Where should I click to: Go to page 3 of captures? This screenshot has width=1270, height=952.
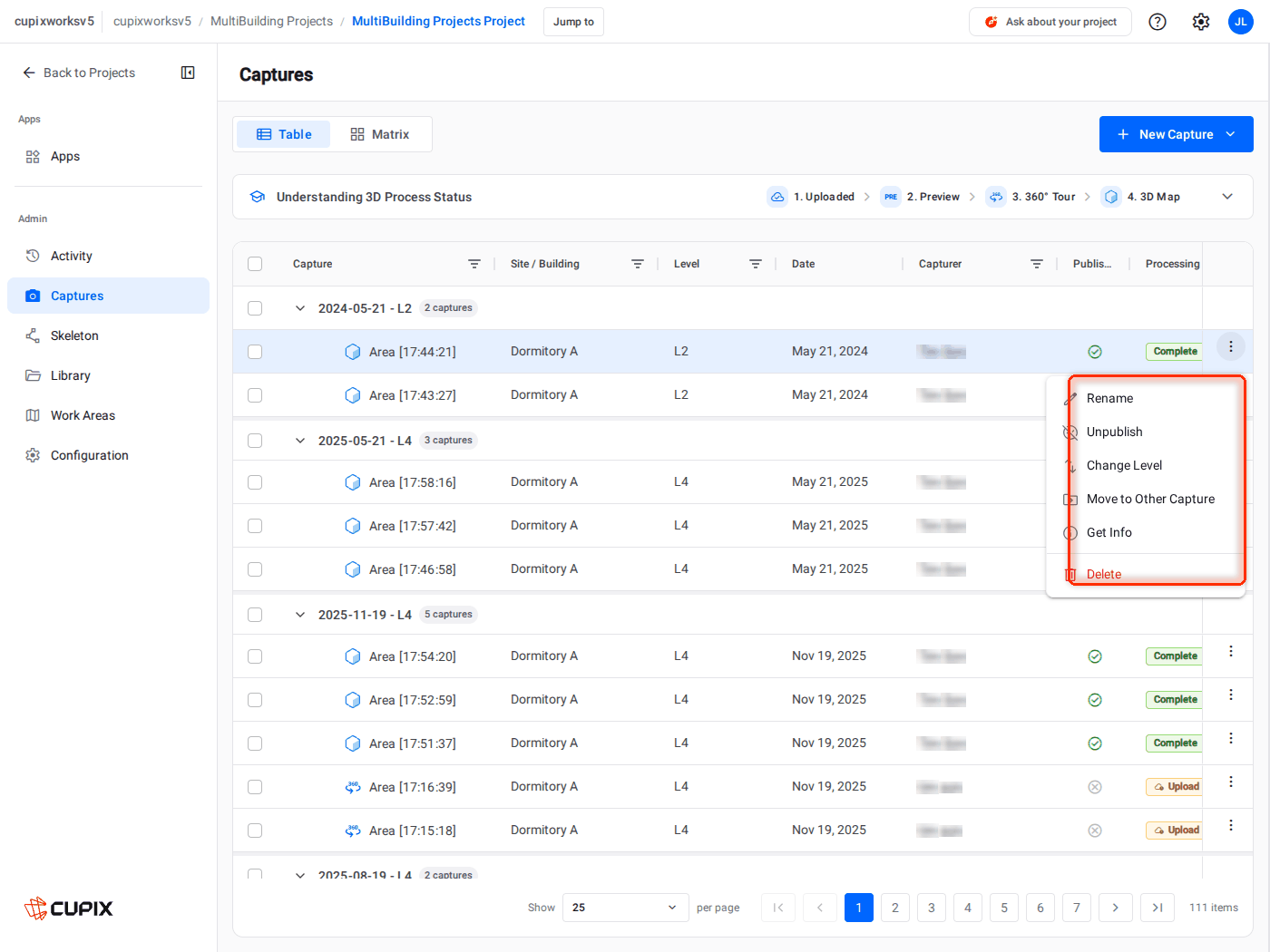coord(932,908)
